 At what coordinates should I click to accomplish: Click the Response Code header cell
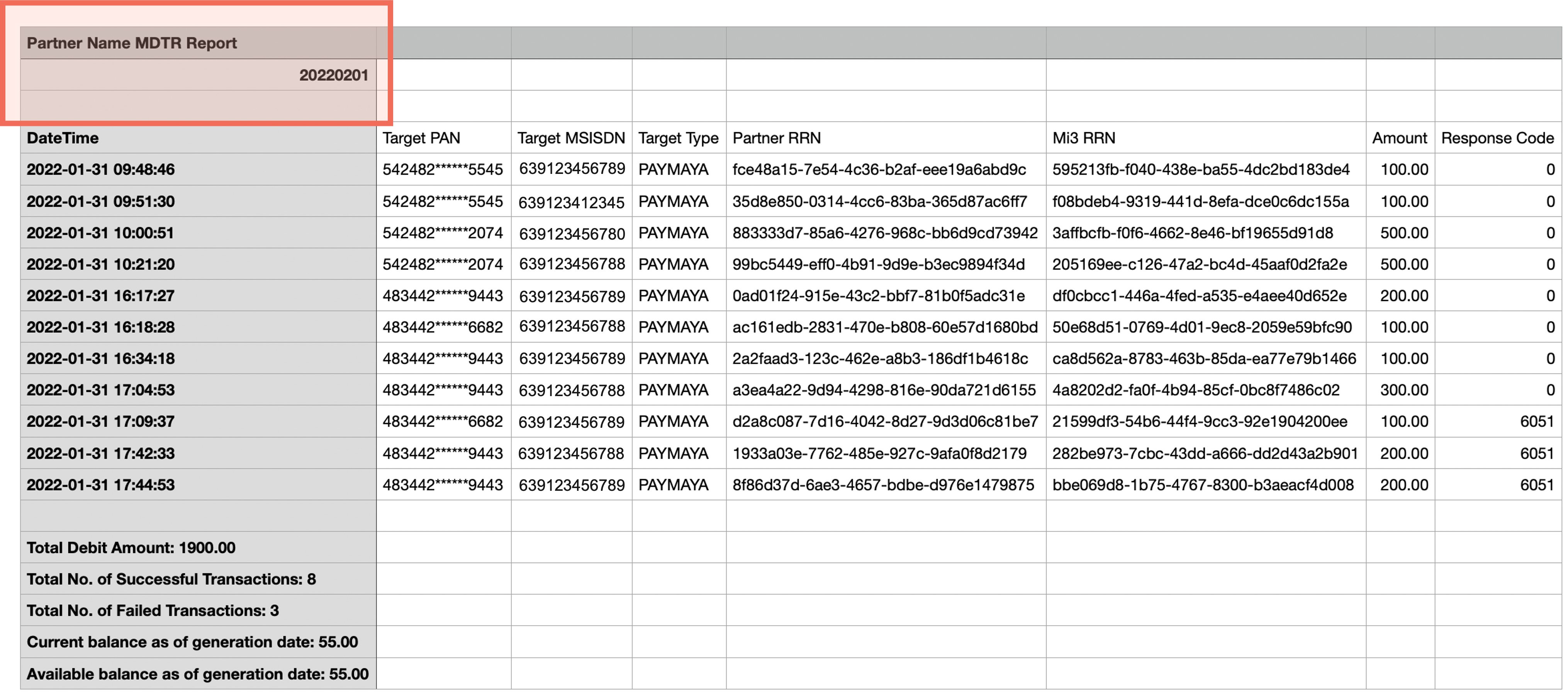point(1497,138)
